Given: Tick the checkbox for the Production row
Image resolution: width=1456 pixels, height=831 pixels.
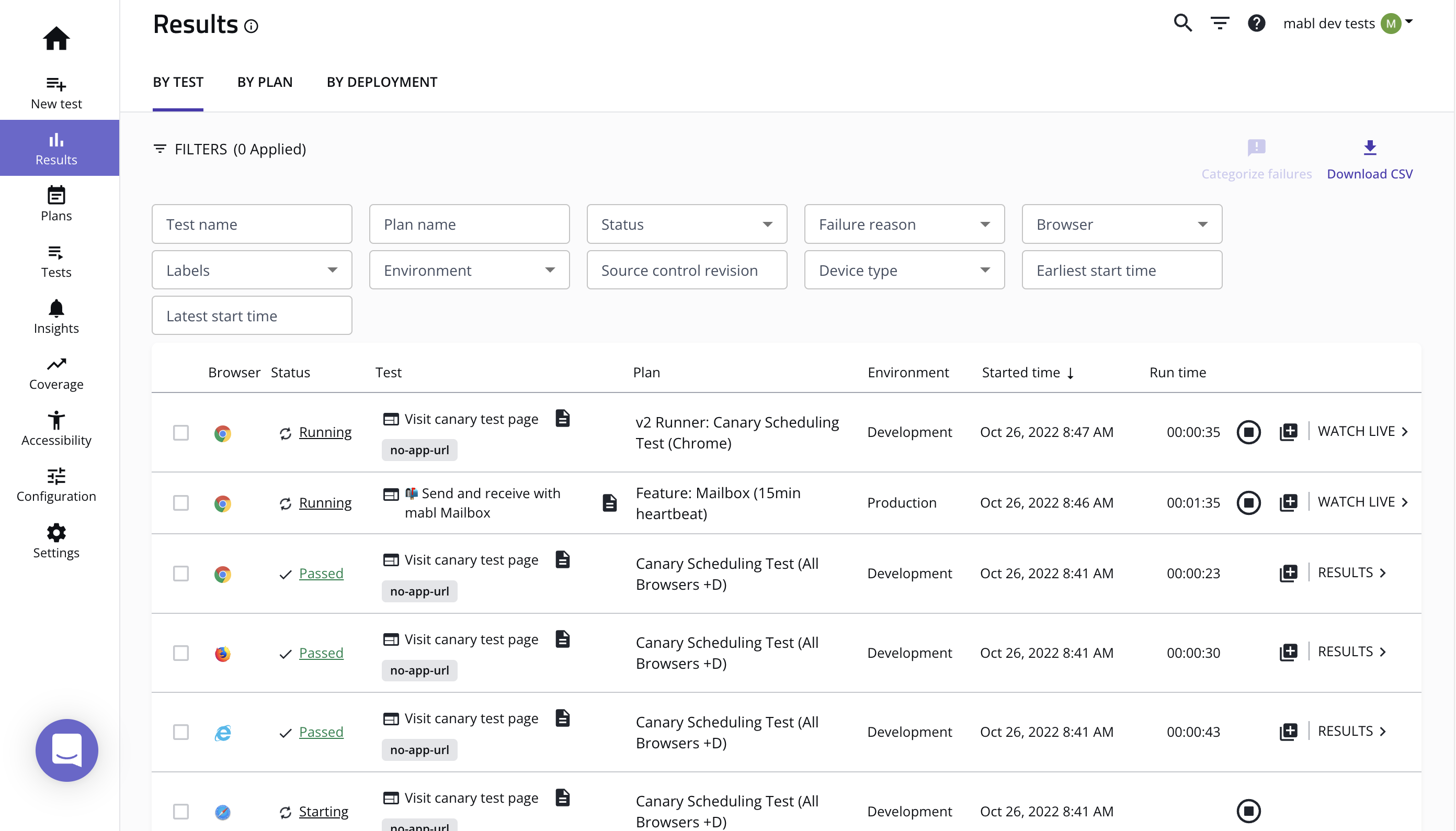Looking at the screenshot, I should tap(181, 503).
